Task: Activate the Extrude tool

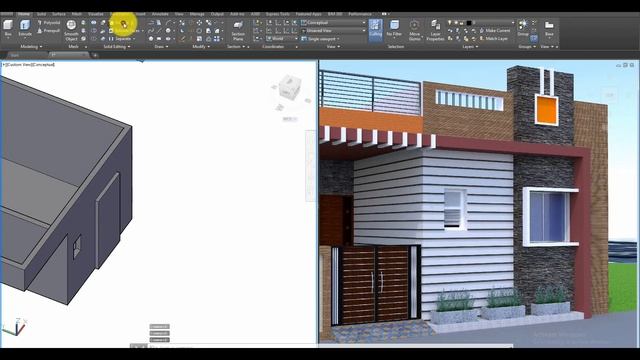Action: [x=25, y=29]
